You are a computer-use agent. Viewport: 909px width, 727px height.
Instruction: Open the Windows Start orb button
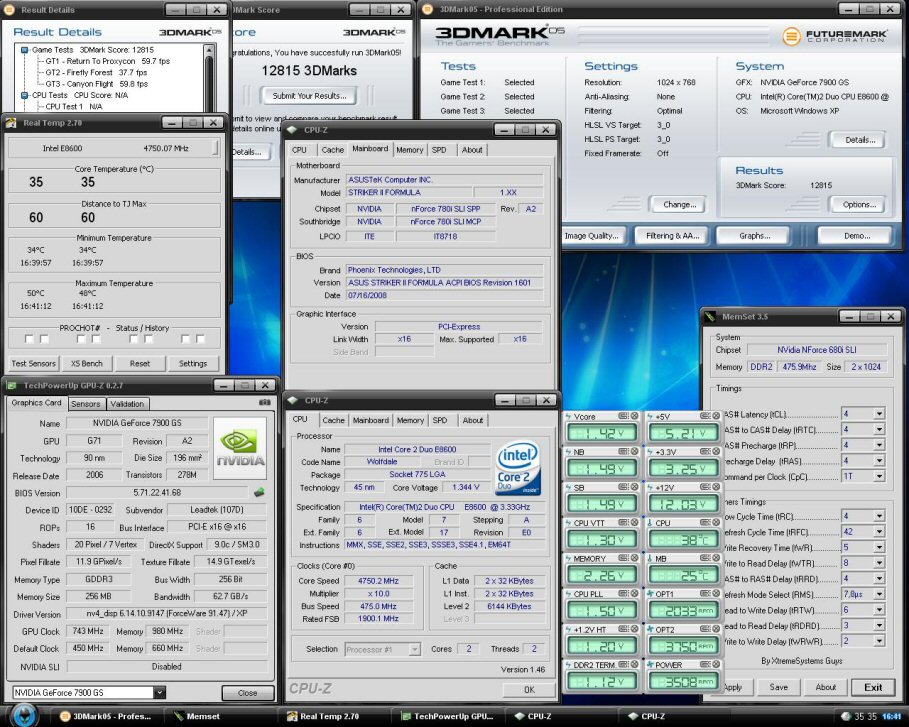coord(24,715)
